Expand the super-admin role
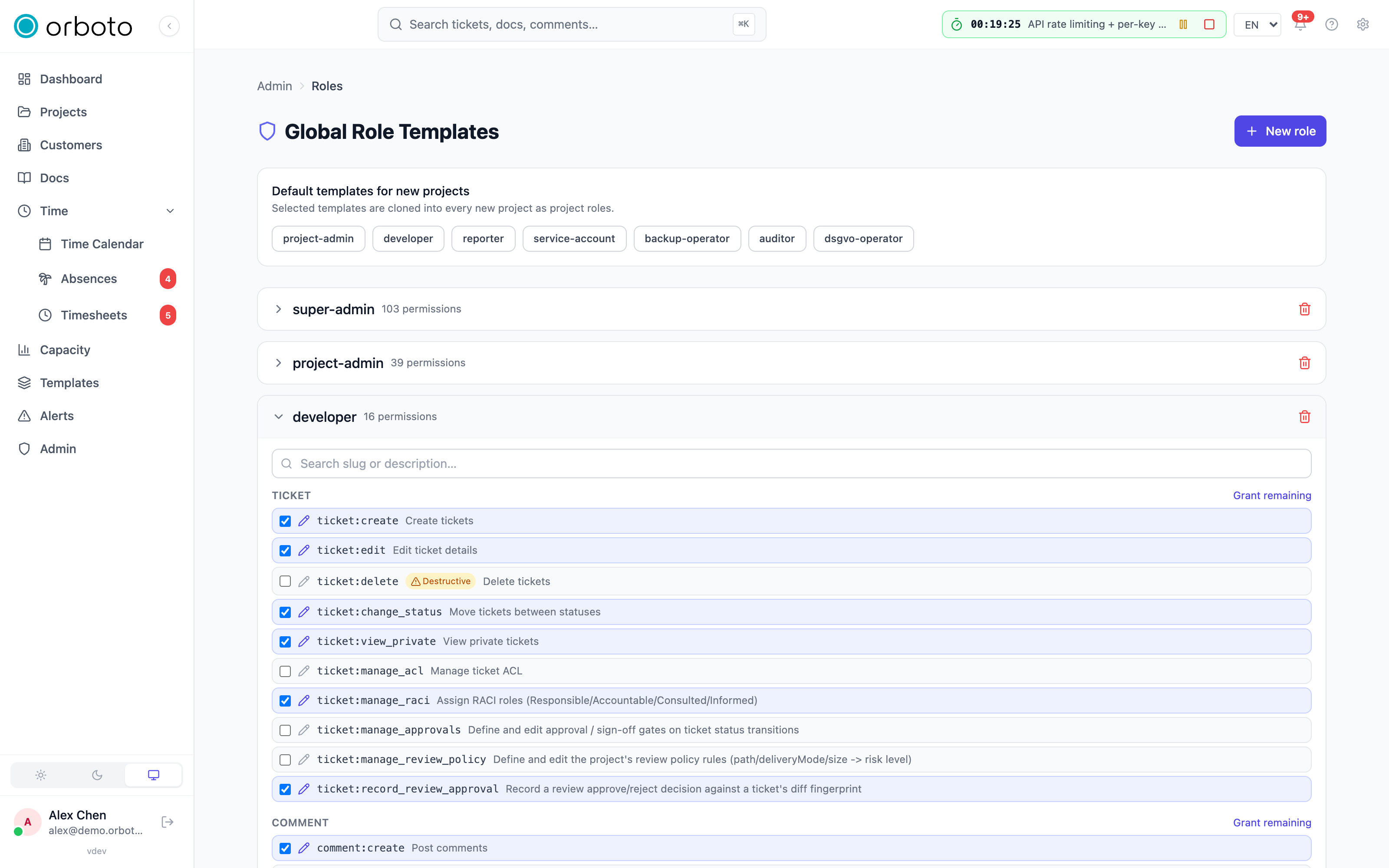1389x868 pixels. pos(278,309)
